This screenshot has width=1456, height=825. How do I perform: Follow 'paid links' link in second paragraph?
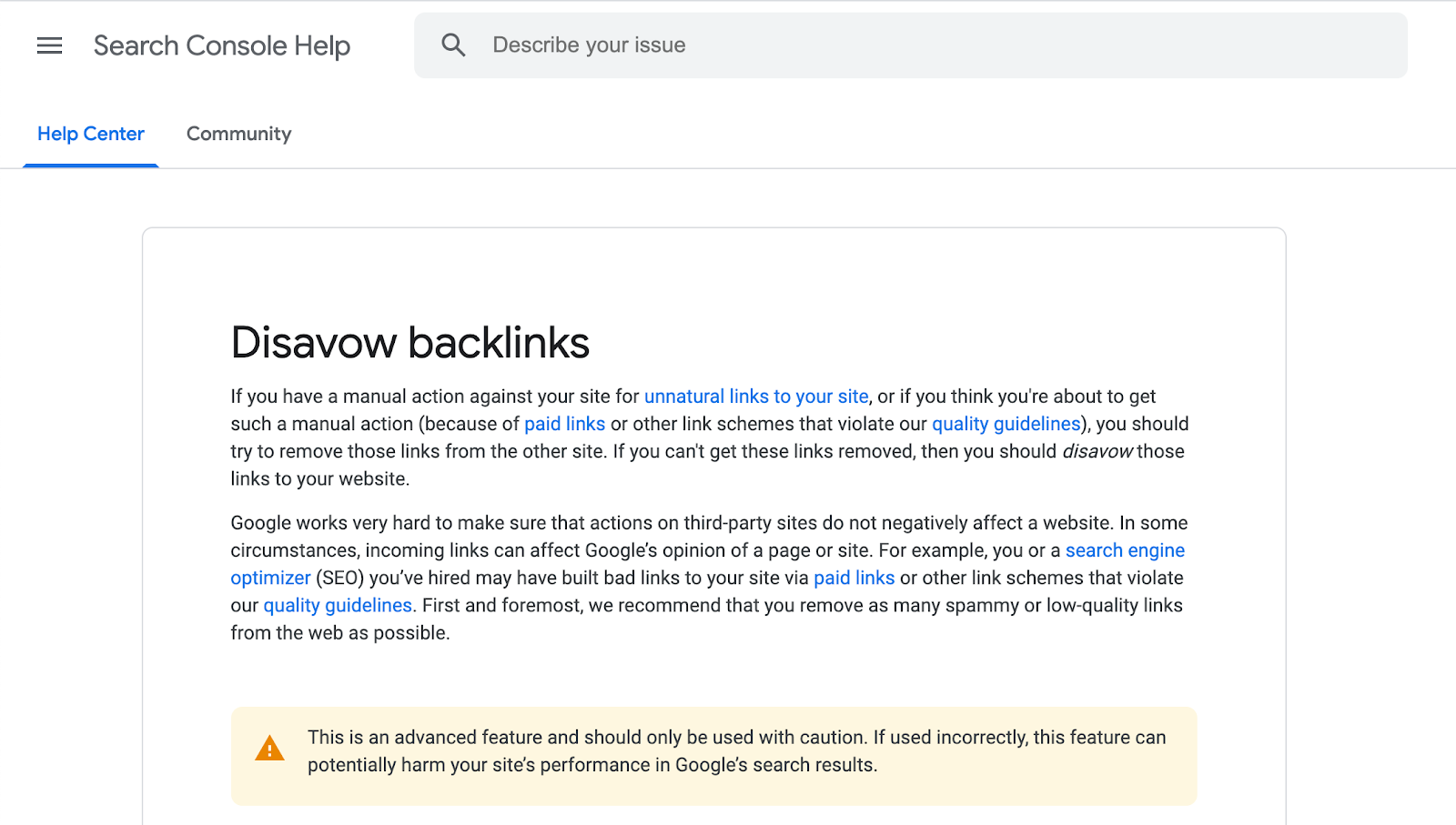click(x=854, y=578)
